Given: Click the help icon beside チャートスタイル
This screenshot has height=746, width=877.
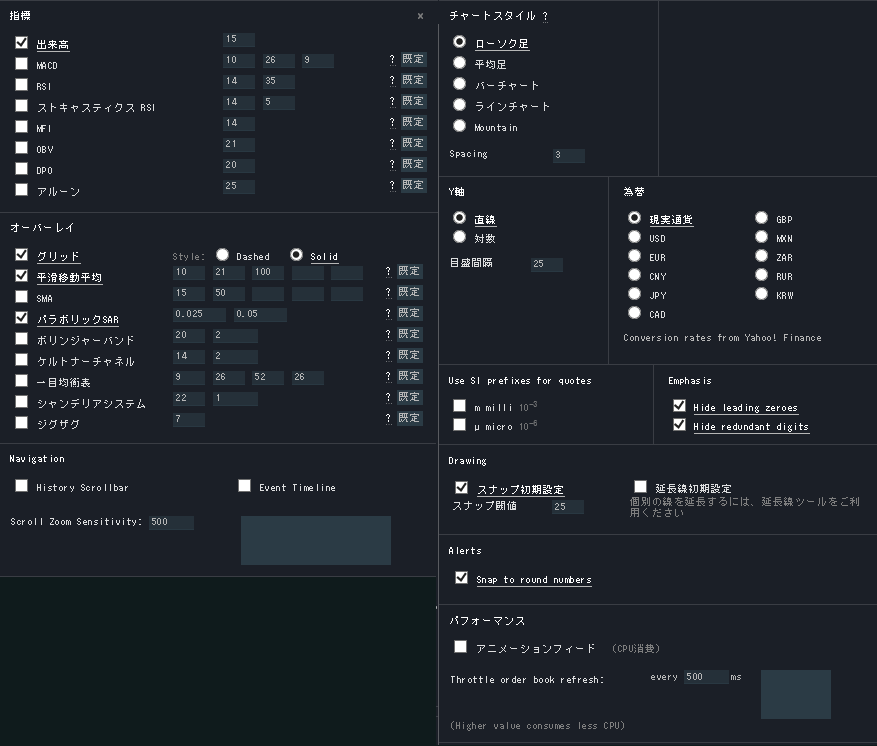Looking at the screenshot, I should (545, 16).
